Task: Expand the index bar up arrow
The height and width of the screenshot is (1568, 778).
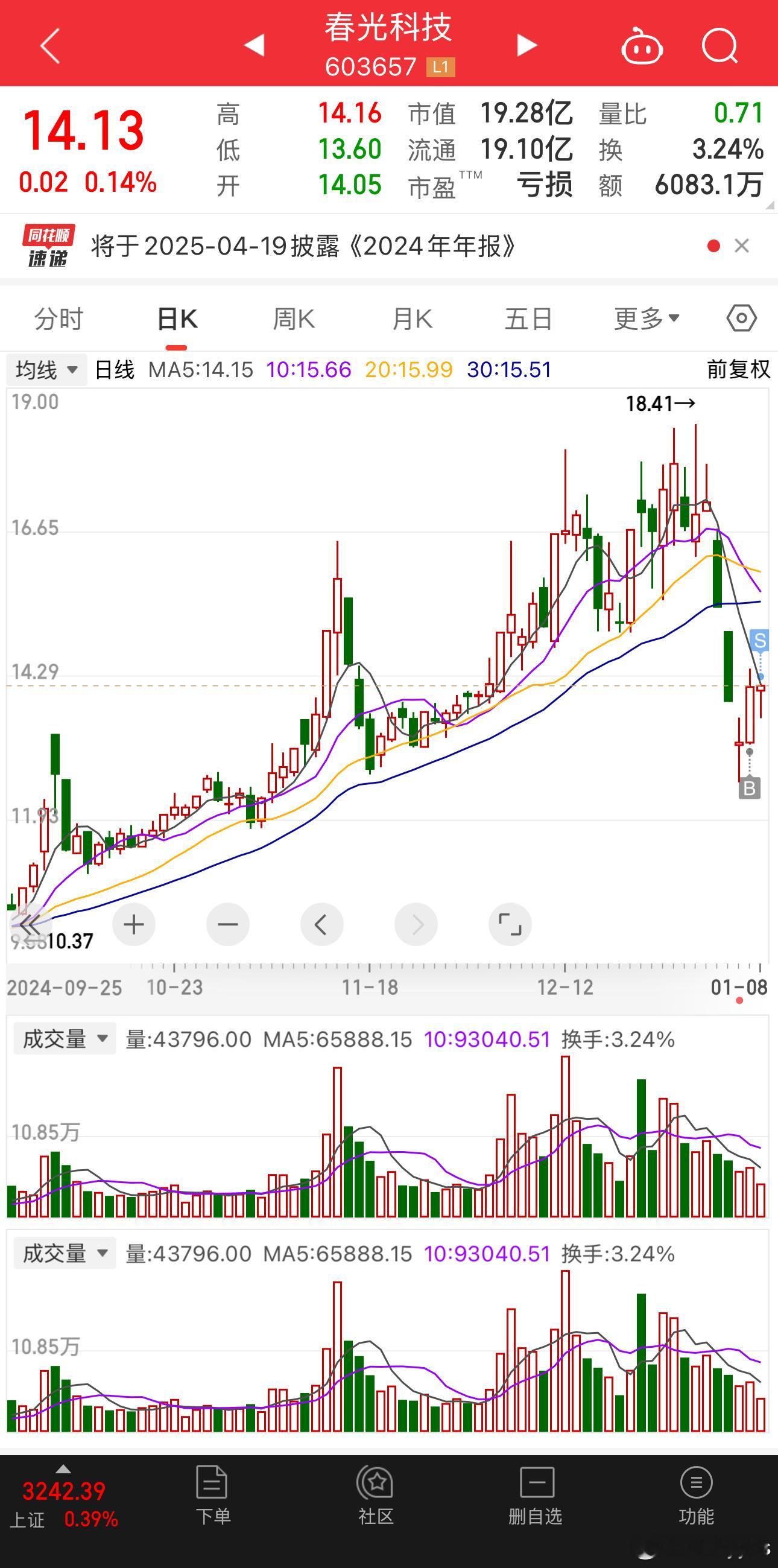Action: pos(63,1468)
